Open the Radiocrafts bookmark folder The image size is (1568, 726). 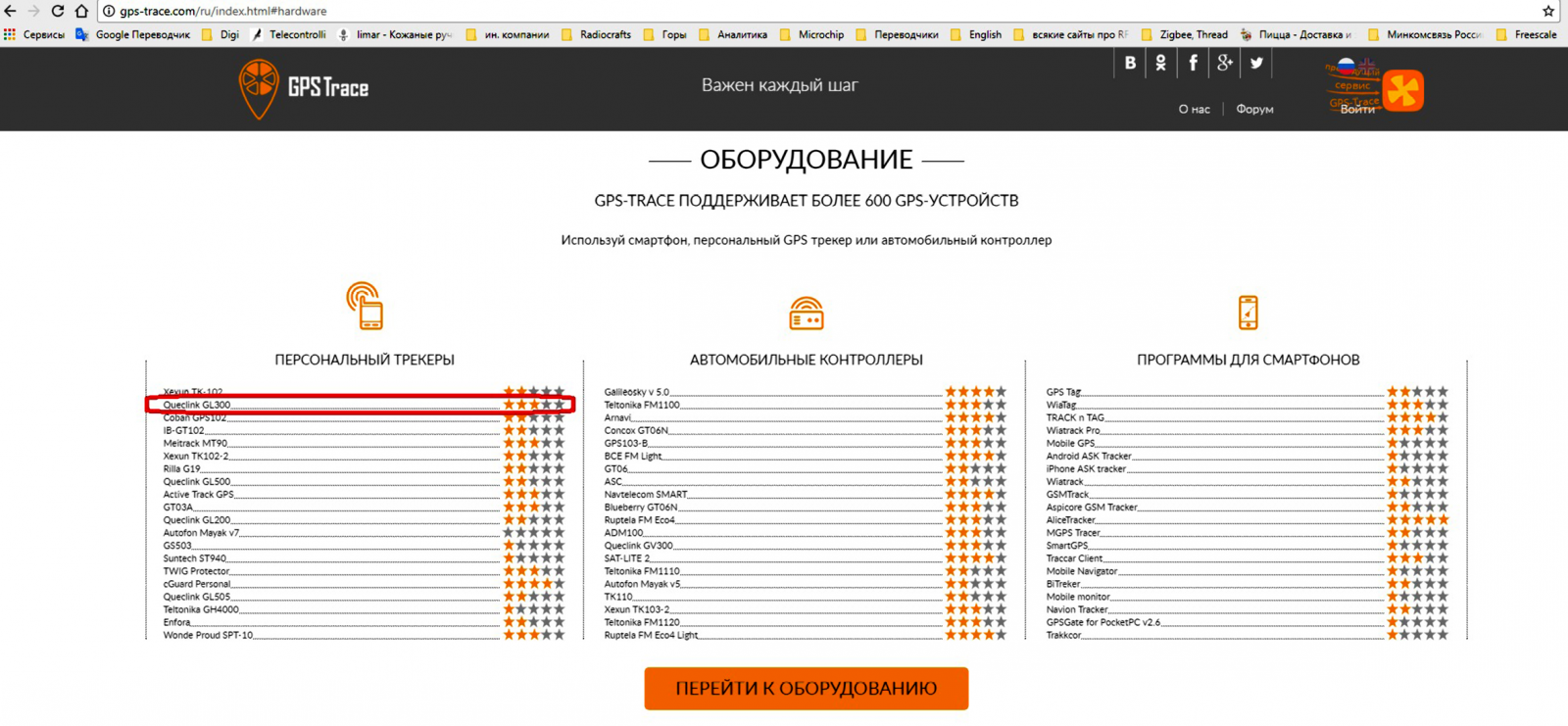[596, 34]
